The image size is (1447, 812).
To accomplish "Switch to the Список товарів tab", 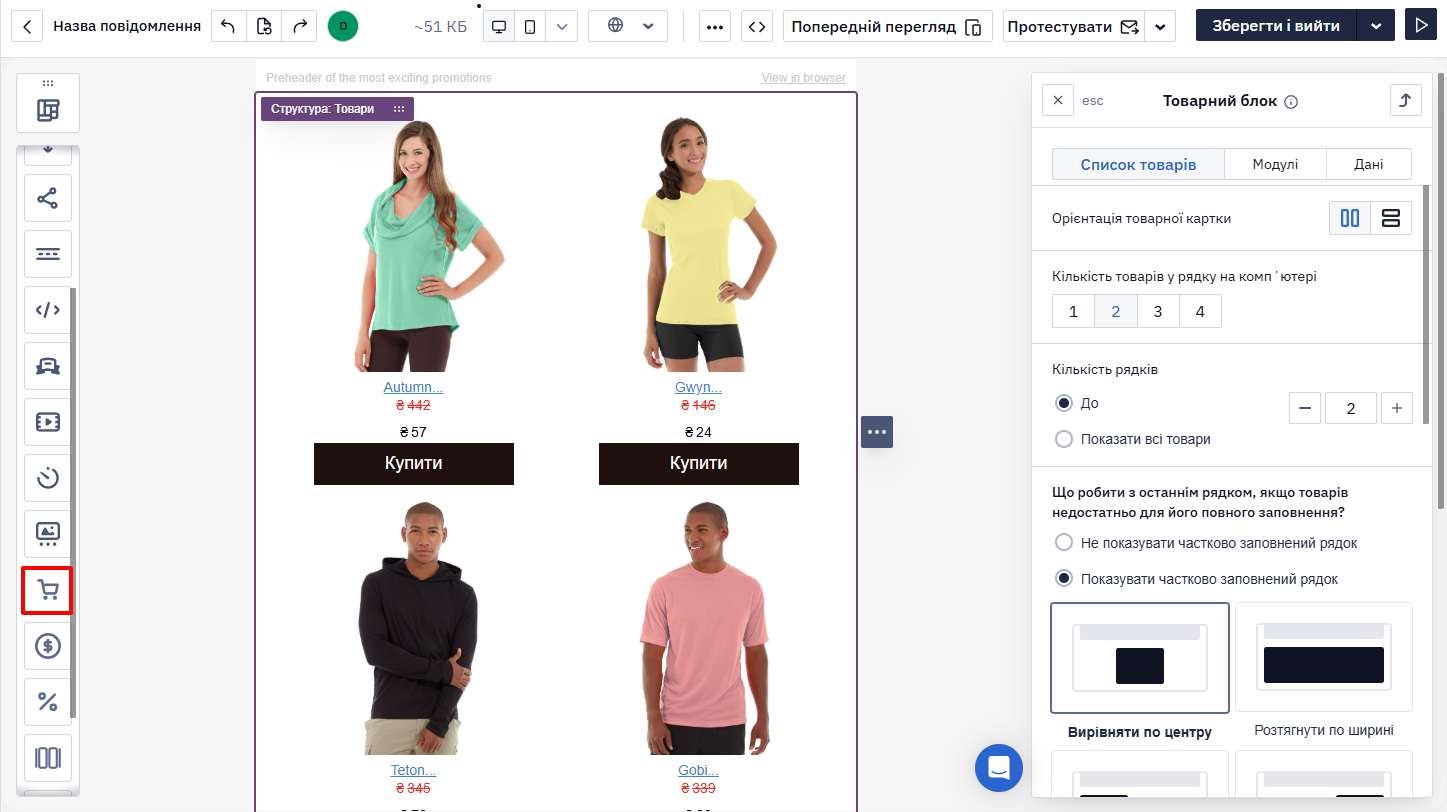I will click(1138, 164).
